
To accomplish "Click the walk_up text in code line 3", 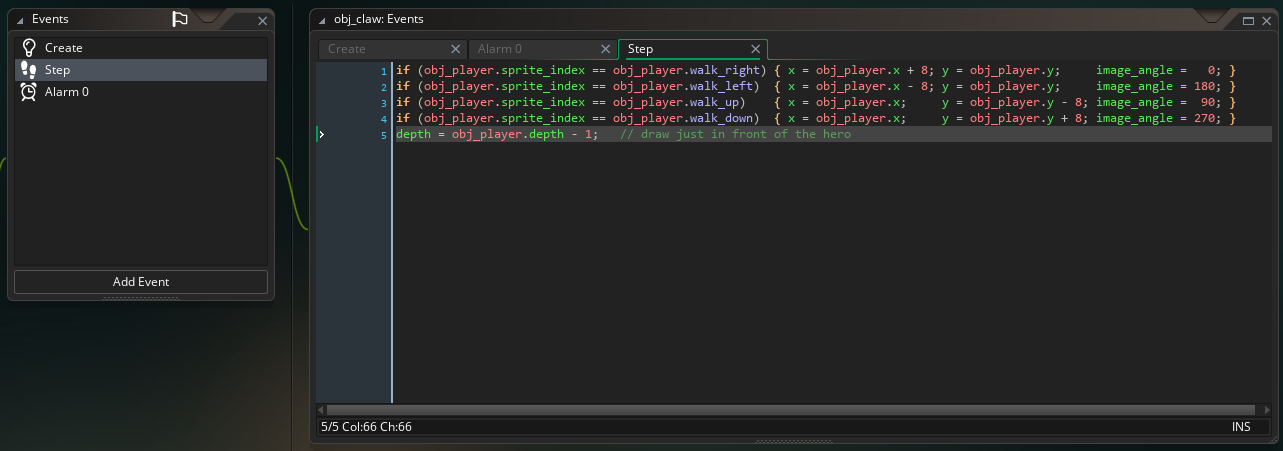I will pos(713,102).
